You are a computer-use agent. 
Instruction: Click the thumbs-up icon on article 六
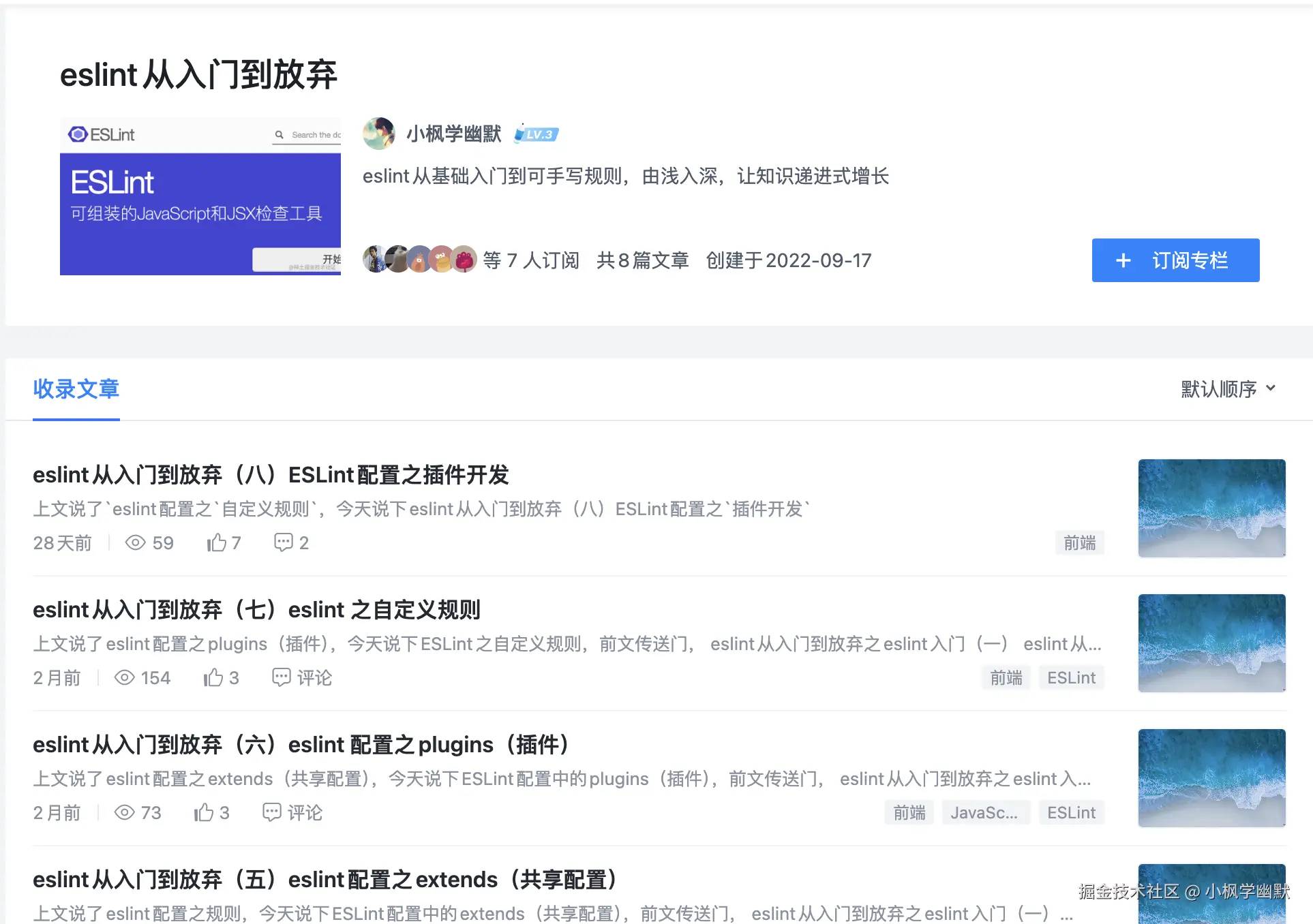[x=204, y=812]
